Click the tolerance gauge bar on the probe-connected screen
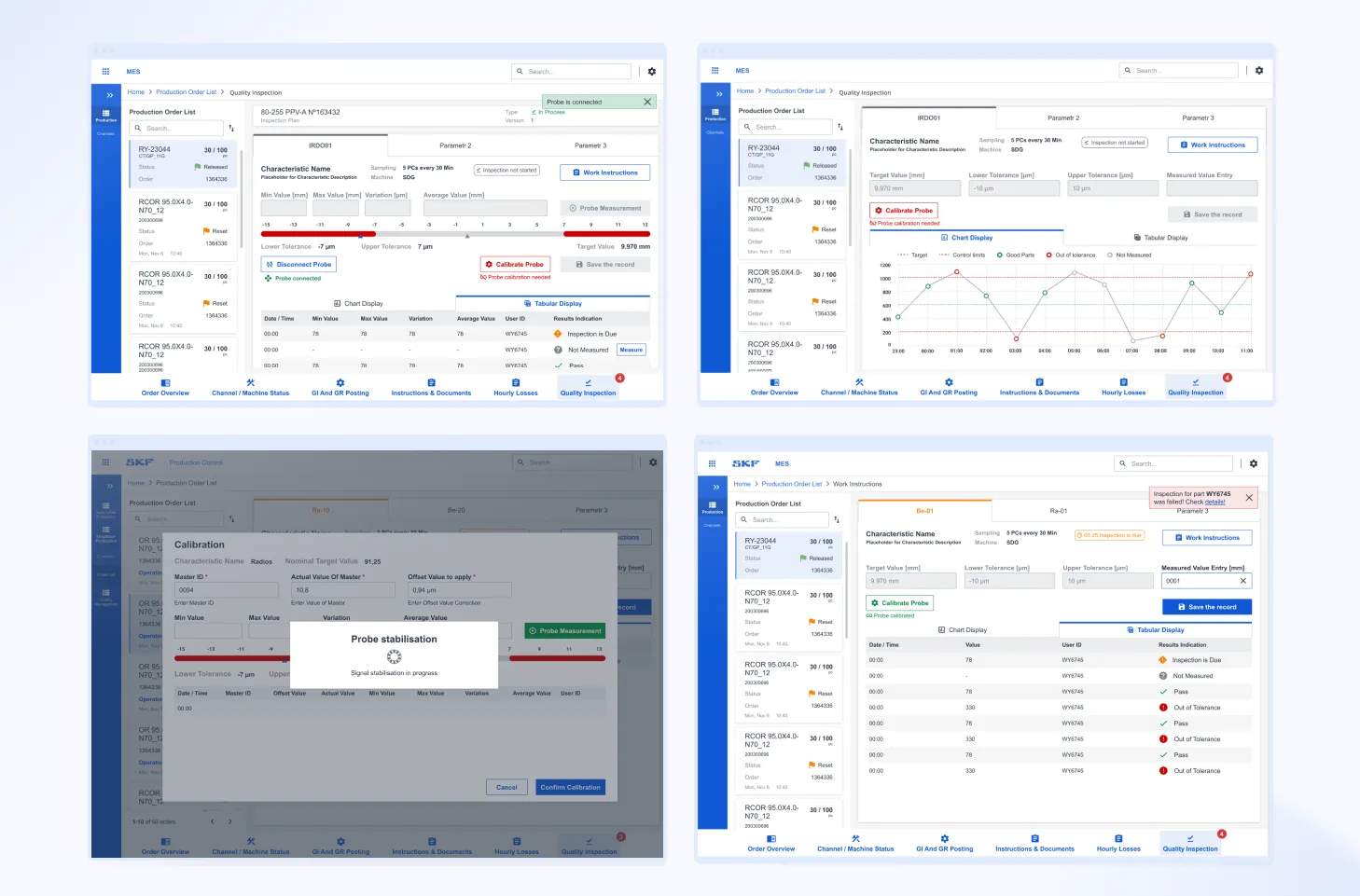The image size is (1360, 896). 455,234
